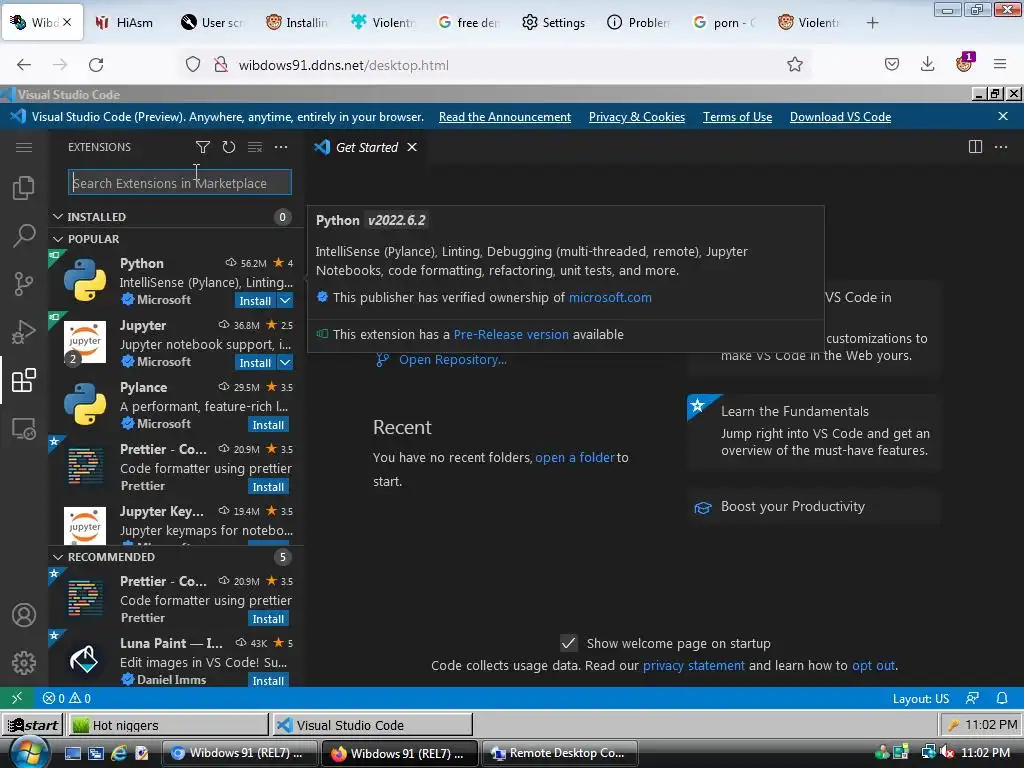Open notifications bell in status bar
The height and width of the screenshot is (768, 1024).
pos(1002,698)
